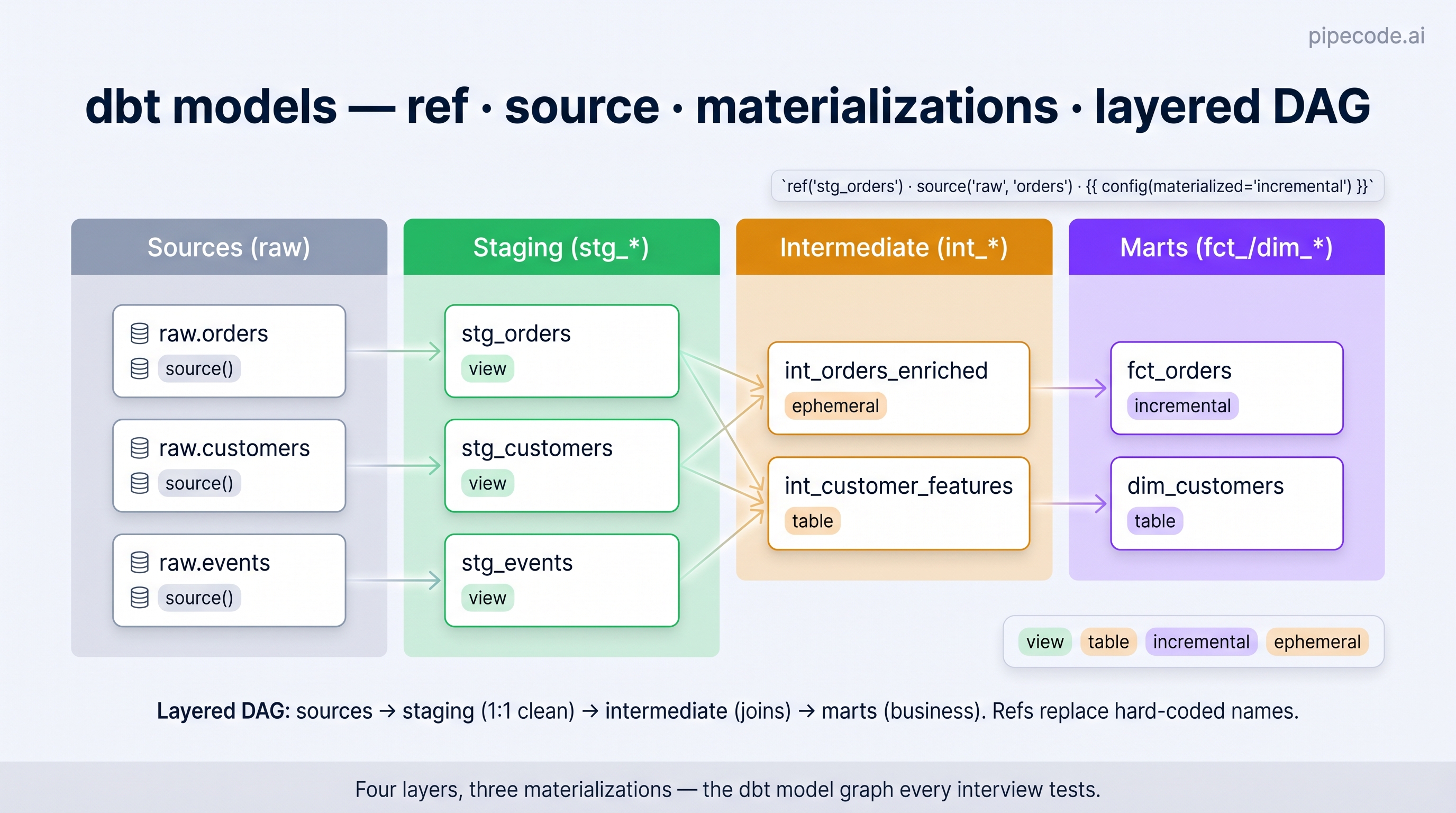Click the incremental badge under fct_orders
This screenshot has height=813, width=1456.
(x=1182, y=406)
